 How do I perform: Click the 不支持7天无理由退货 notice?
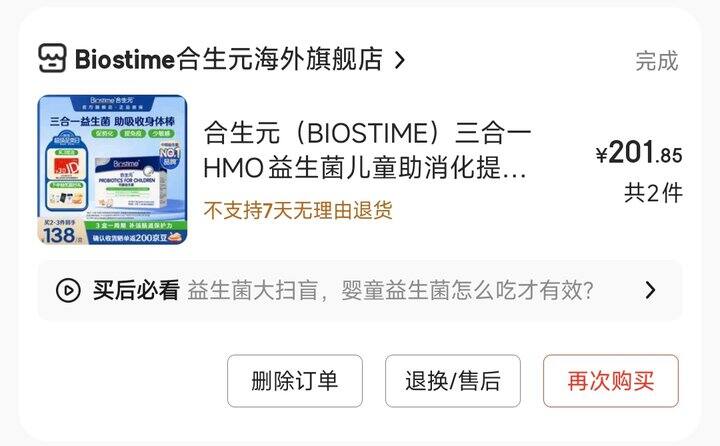pos(298,211)
